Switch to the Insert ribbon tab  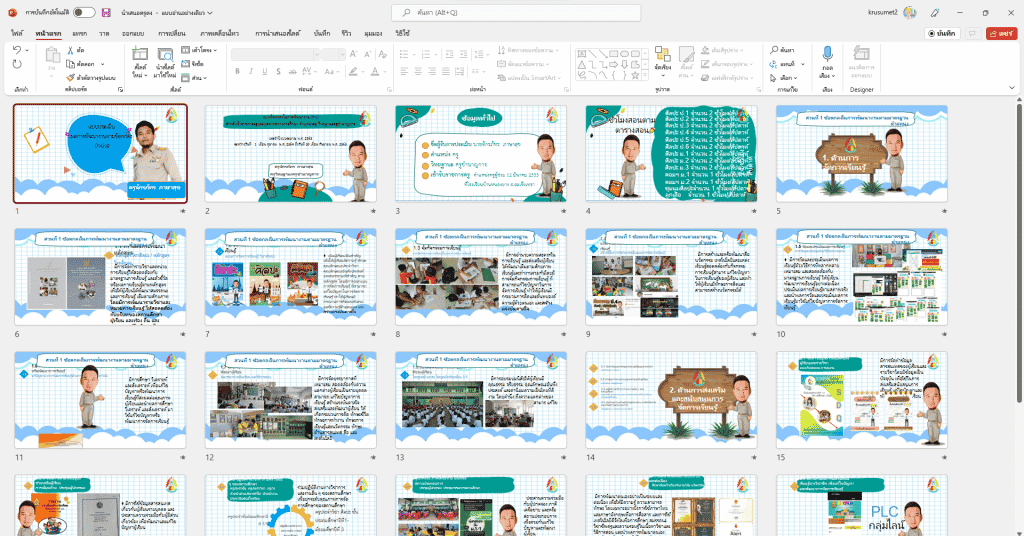pos(80,33)
